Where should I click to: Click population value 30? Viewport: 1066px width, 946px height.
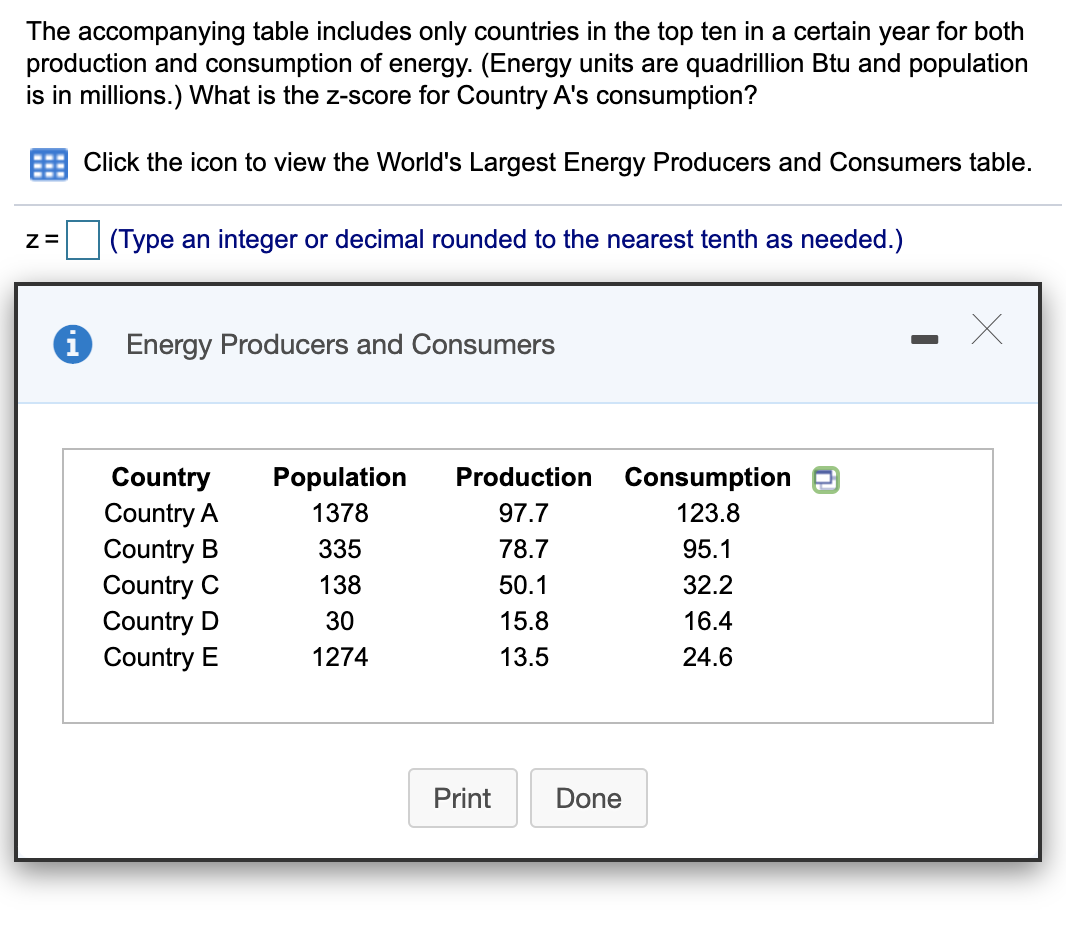tap(340, 622)
